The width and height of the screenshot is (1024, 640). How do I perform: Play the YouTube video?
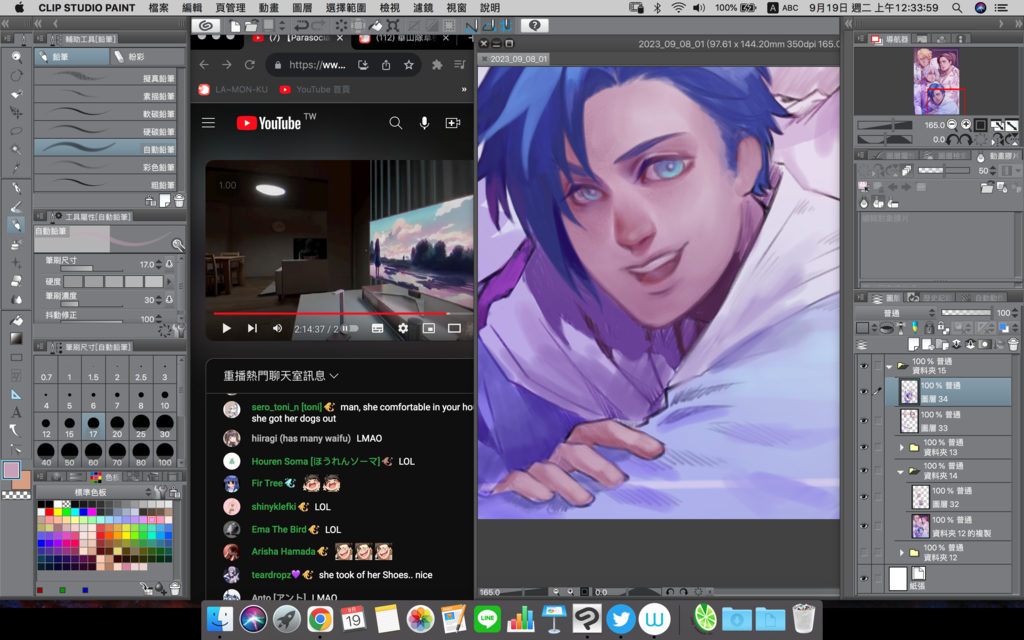coord(226,328)
